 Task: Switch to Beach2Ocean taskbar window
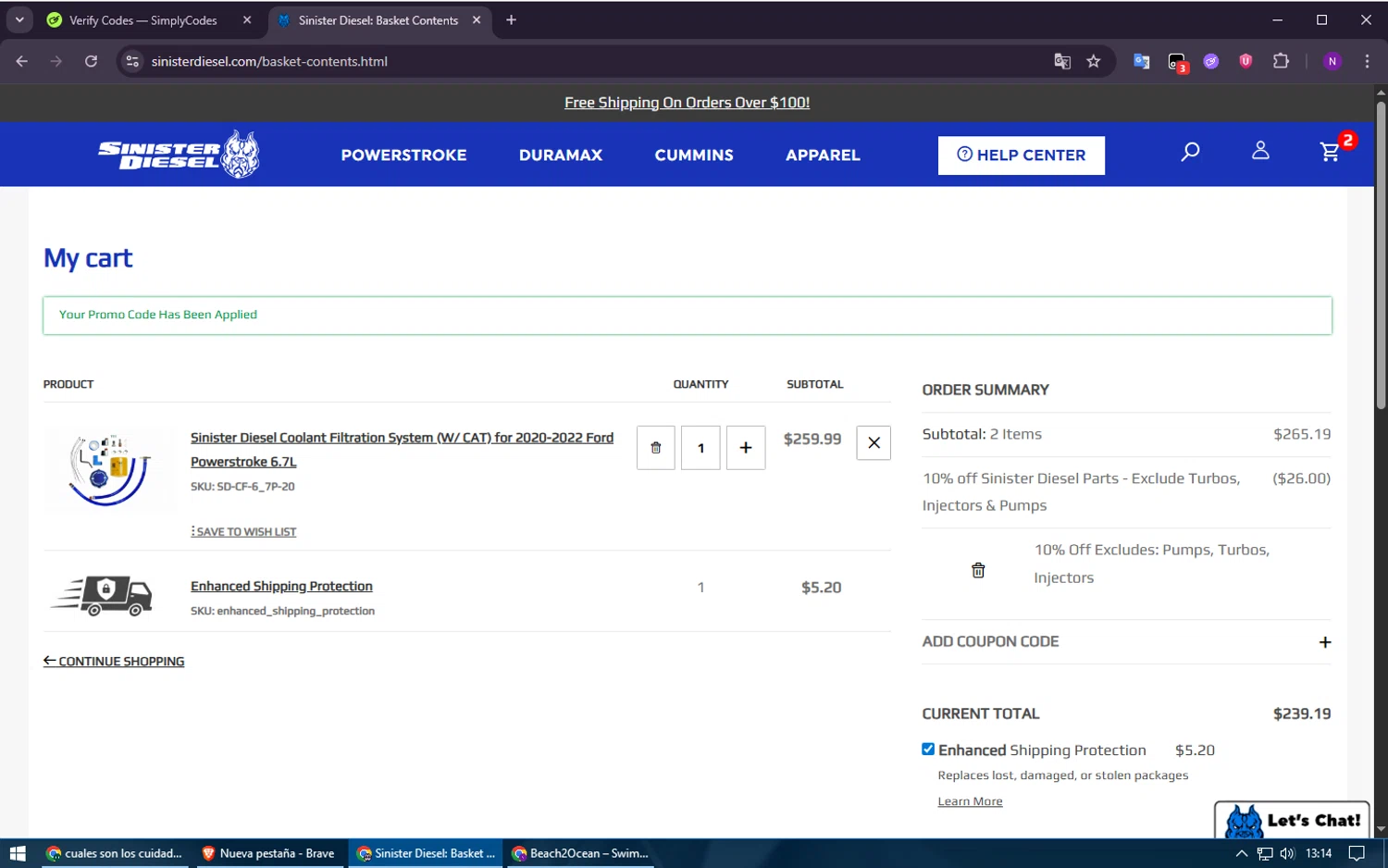coord(579,853)
